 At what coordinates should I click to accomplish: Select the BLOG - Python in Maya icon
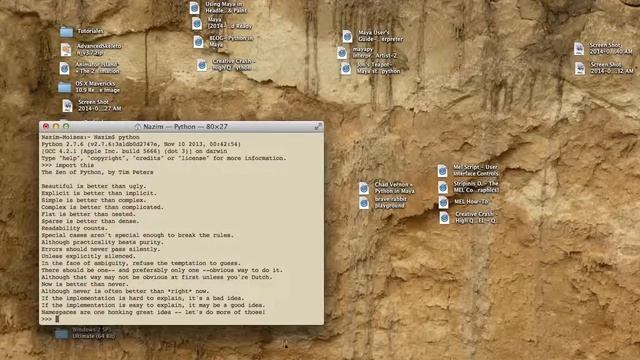(x=198, y=42)
